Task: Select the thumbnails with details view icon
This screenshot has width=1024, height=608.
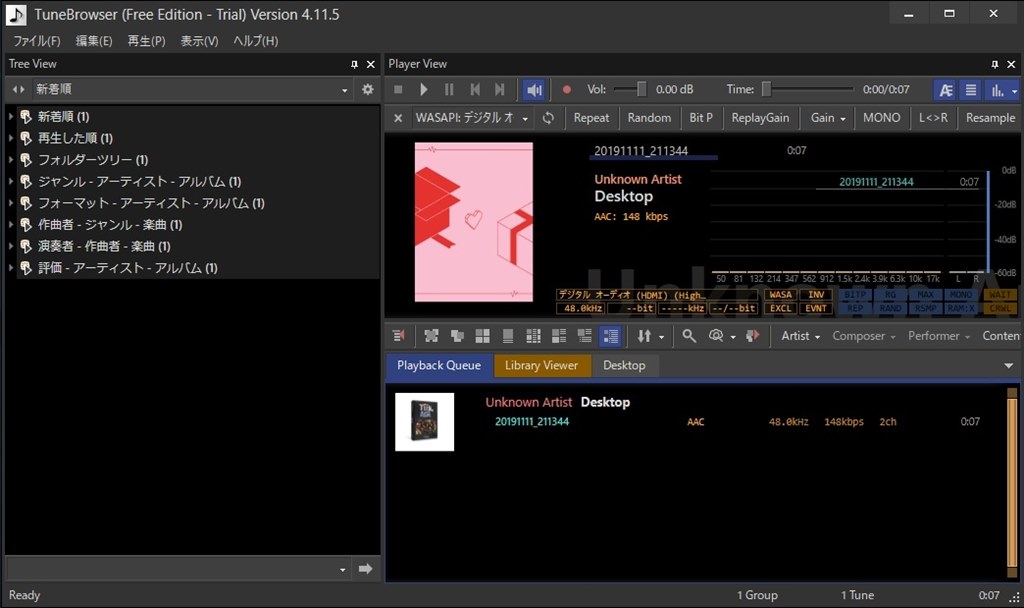Action: (x=559, y=336)
